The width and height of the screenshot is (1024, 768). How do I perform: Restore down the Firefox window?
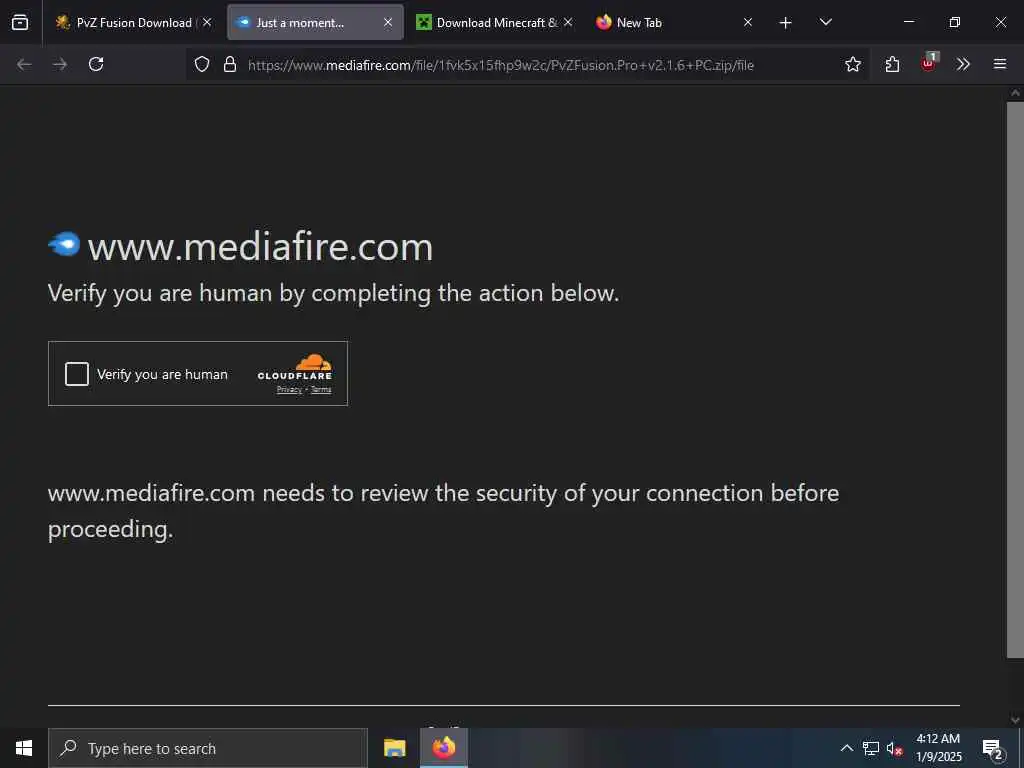coord(955,22)
